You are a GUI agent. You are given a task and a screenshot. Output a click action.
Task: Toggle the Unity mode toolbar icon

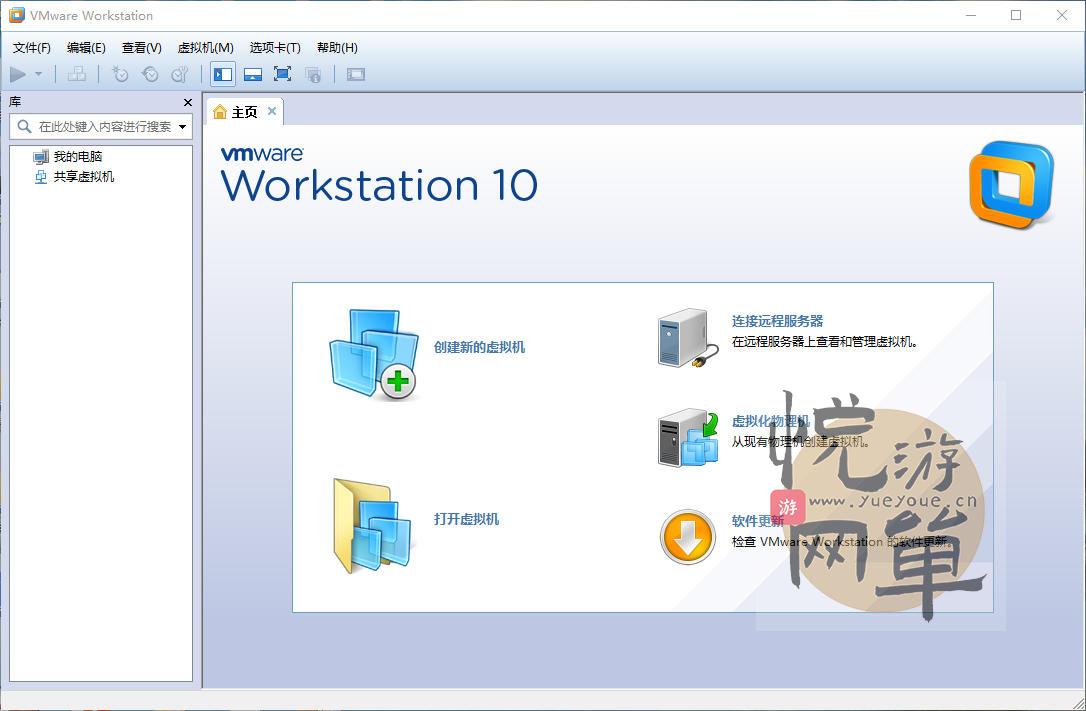pos(313,74)
